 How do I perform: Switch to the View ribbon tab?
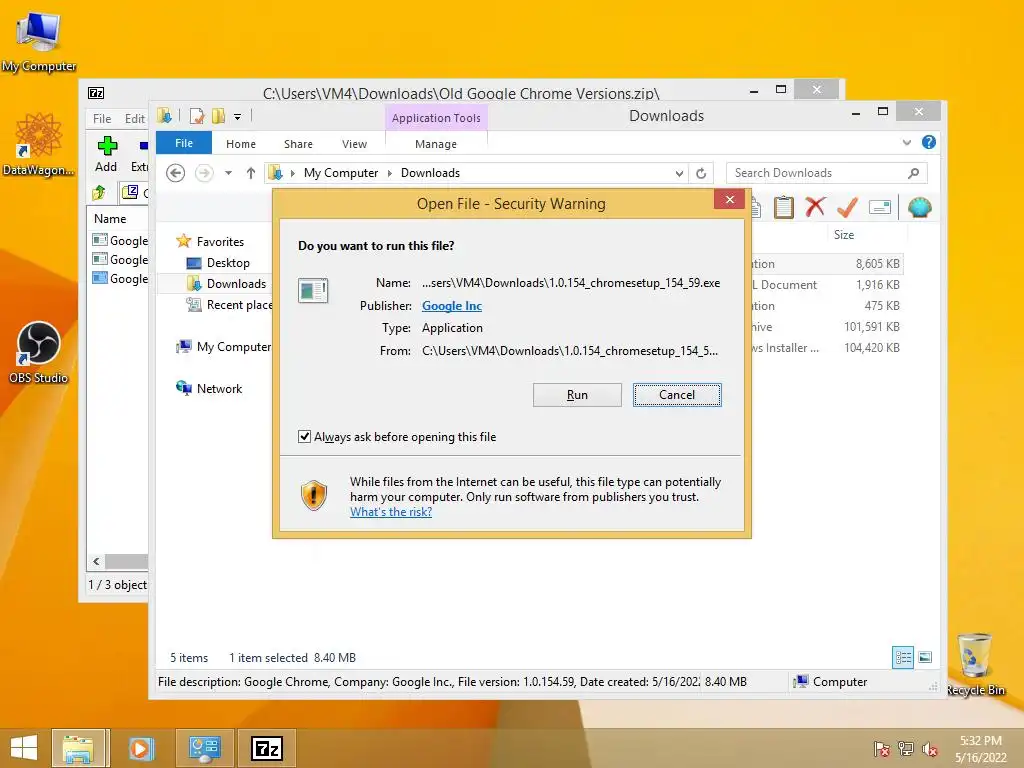coord(354,144)
